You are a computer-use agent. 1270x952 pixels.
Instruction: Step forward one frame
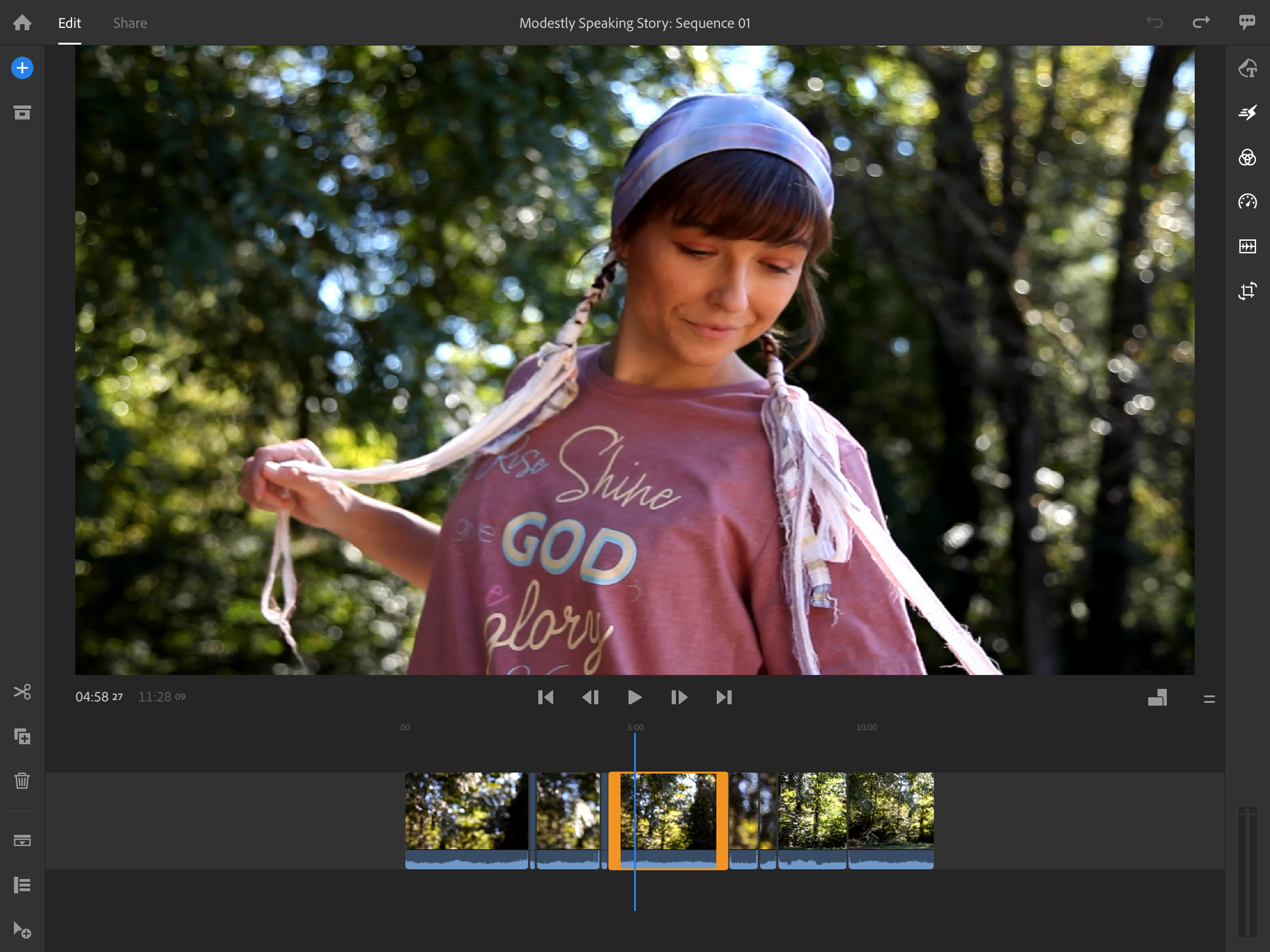click(679, 697)
